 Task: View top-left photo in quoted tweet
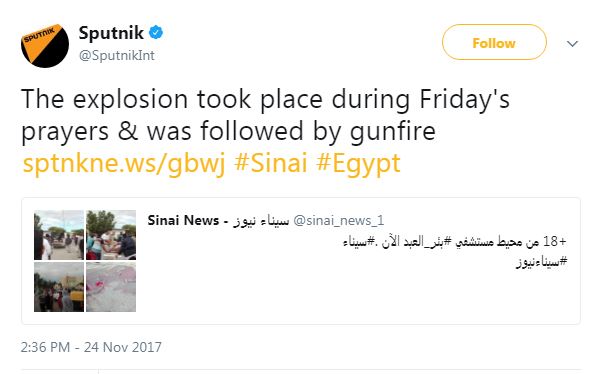(59, 235)
